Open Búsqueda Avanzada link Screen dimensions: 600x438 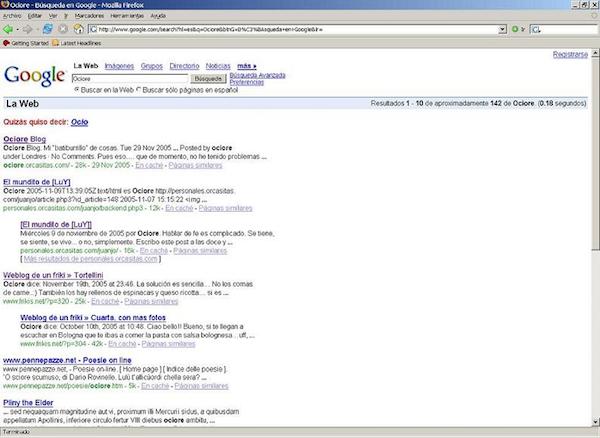tap(257, 75)
